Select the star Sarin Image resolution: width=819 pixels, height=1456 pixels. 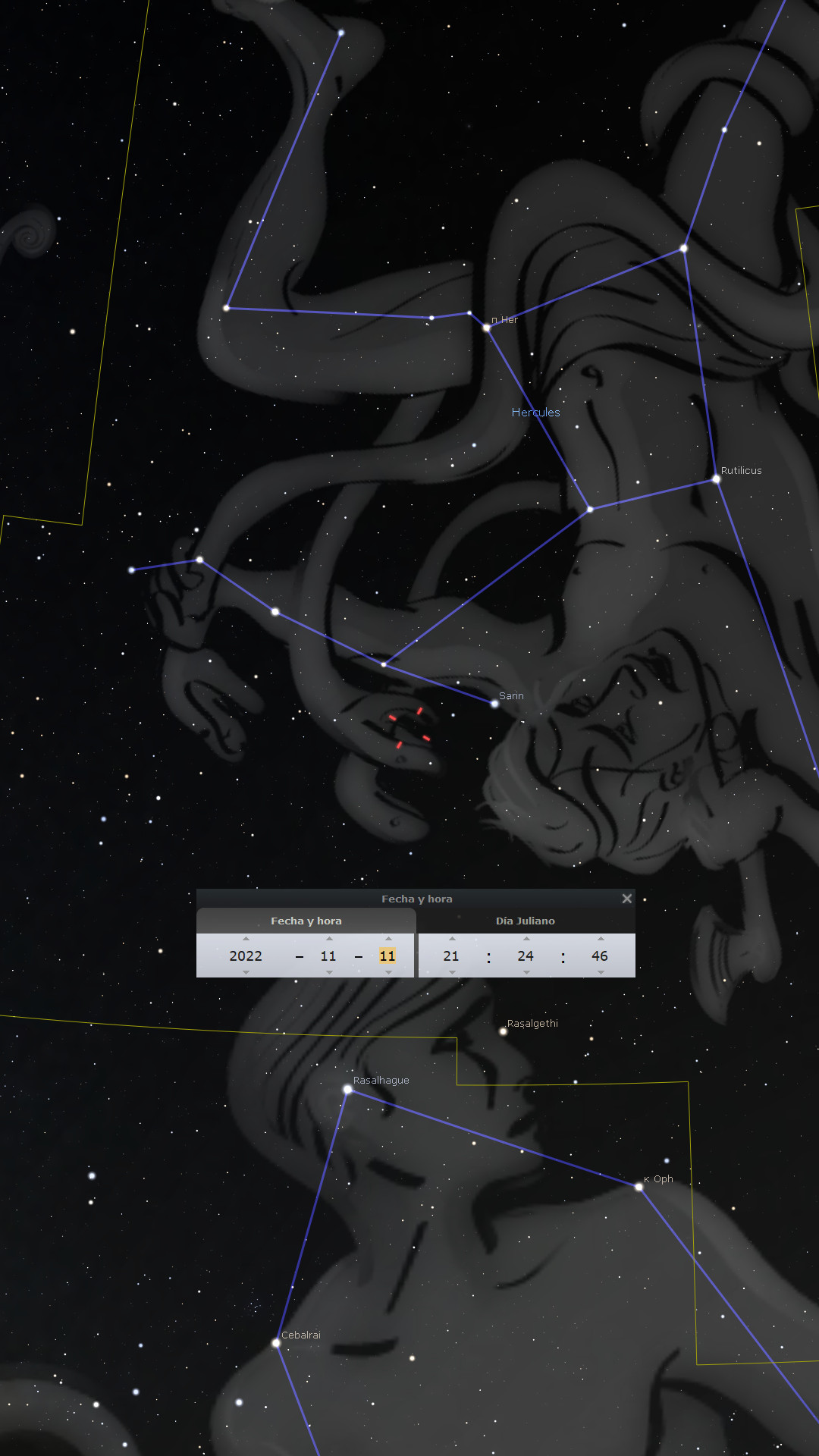[495, 704]
